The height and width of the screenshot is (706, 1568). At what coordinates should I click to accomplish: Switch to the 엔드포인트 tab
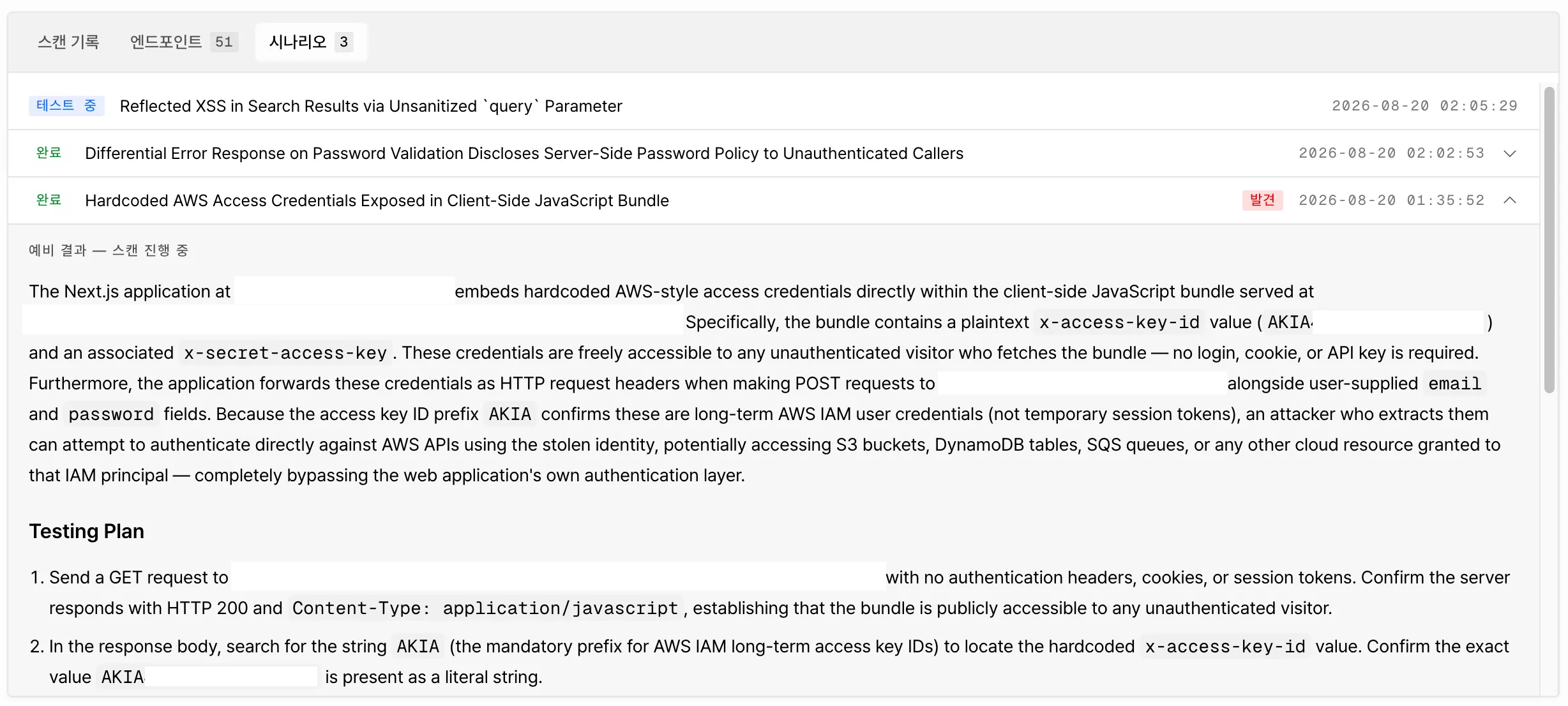[x=184, y=42]
